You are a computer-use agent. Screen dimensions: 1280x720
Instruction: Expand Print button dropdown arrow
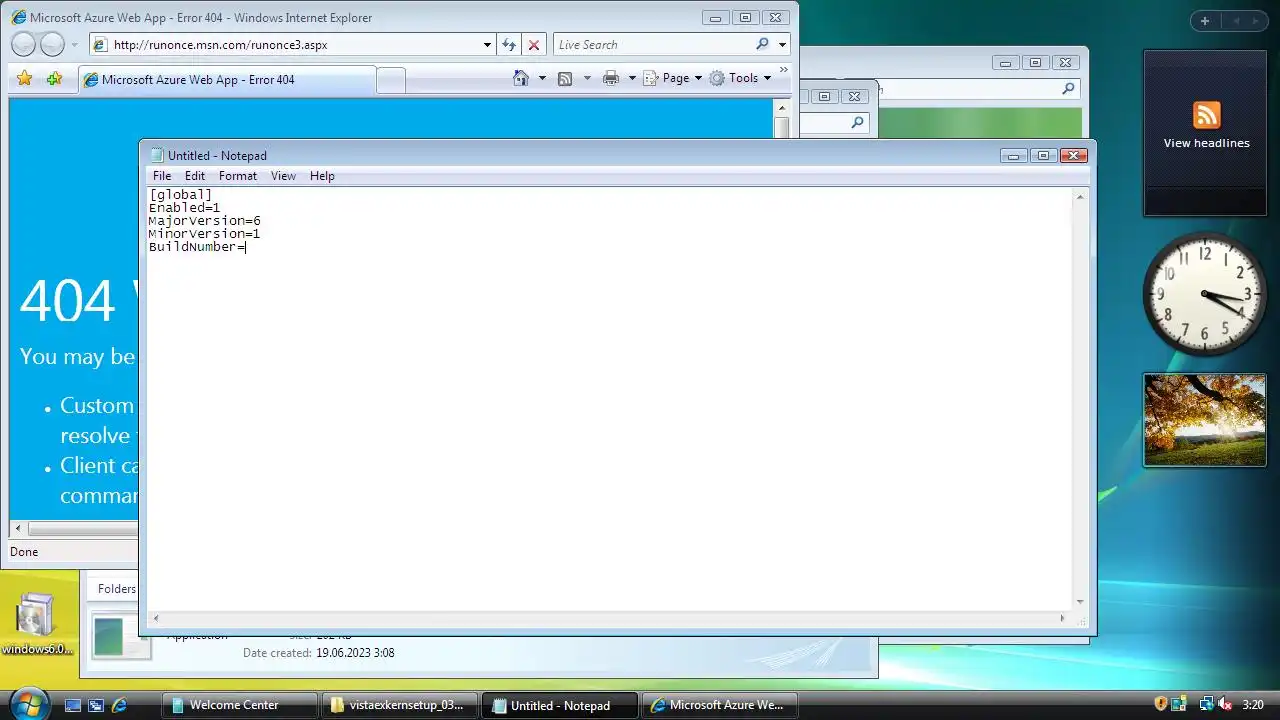click(x=632, y=78)
